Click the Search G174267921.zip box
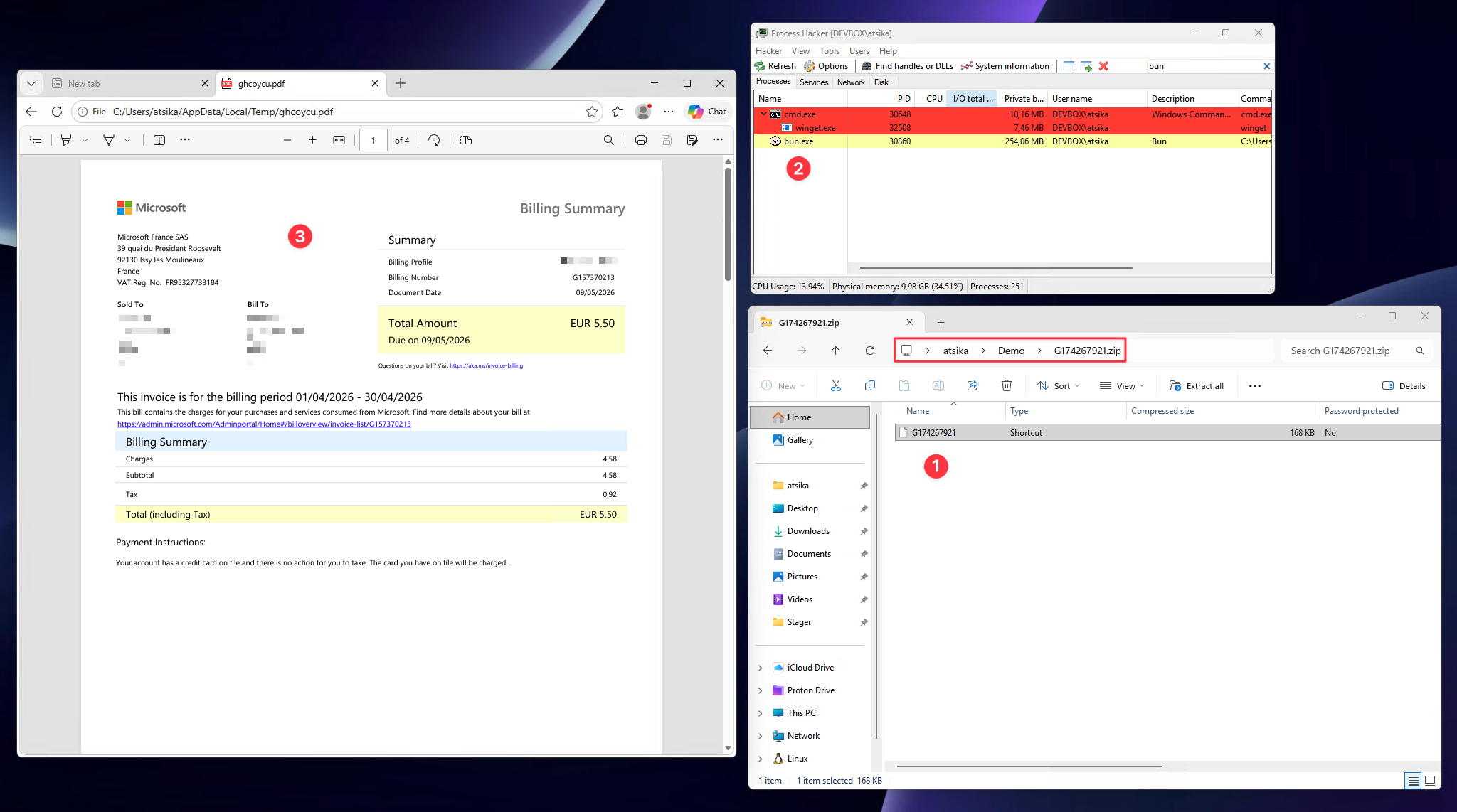 point(1357,351)
